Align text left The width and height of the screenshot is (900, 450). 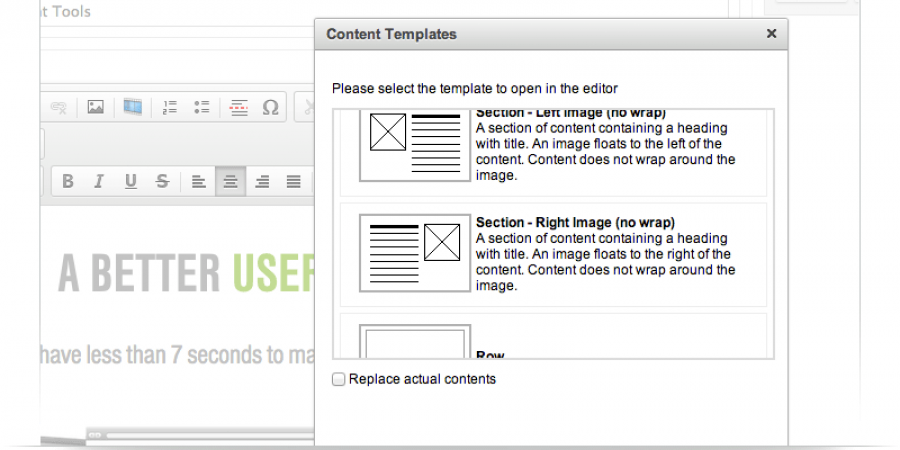pos(199,182)
